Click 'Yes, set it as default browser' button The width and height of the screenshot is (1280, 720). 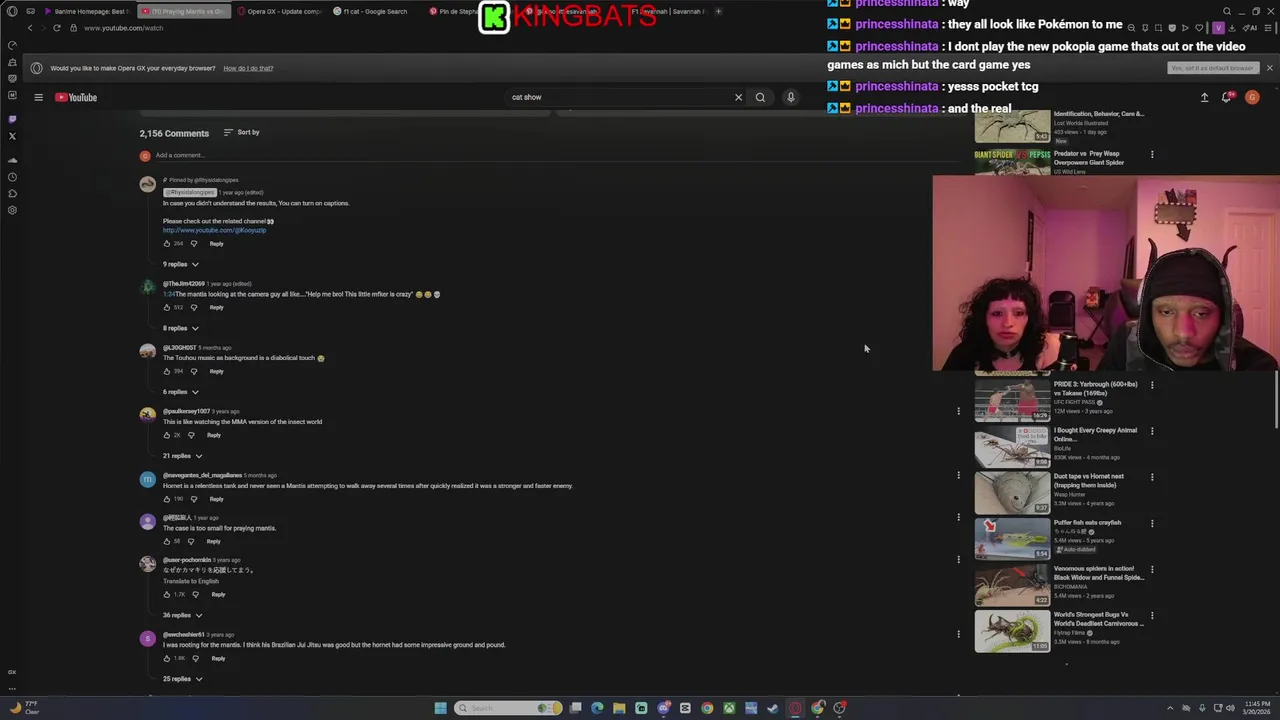[1212, 68]
